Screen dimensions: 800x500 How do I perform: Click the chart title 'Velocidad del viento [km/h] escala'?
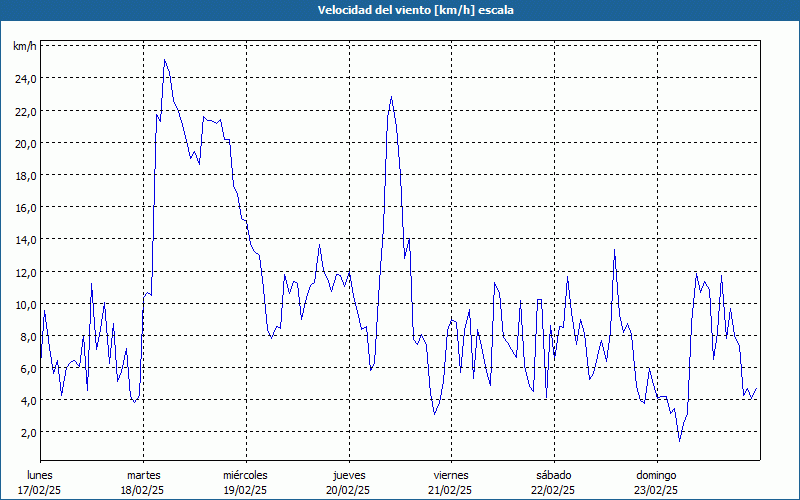coord(415,10)
